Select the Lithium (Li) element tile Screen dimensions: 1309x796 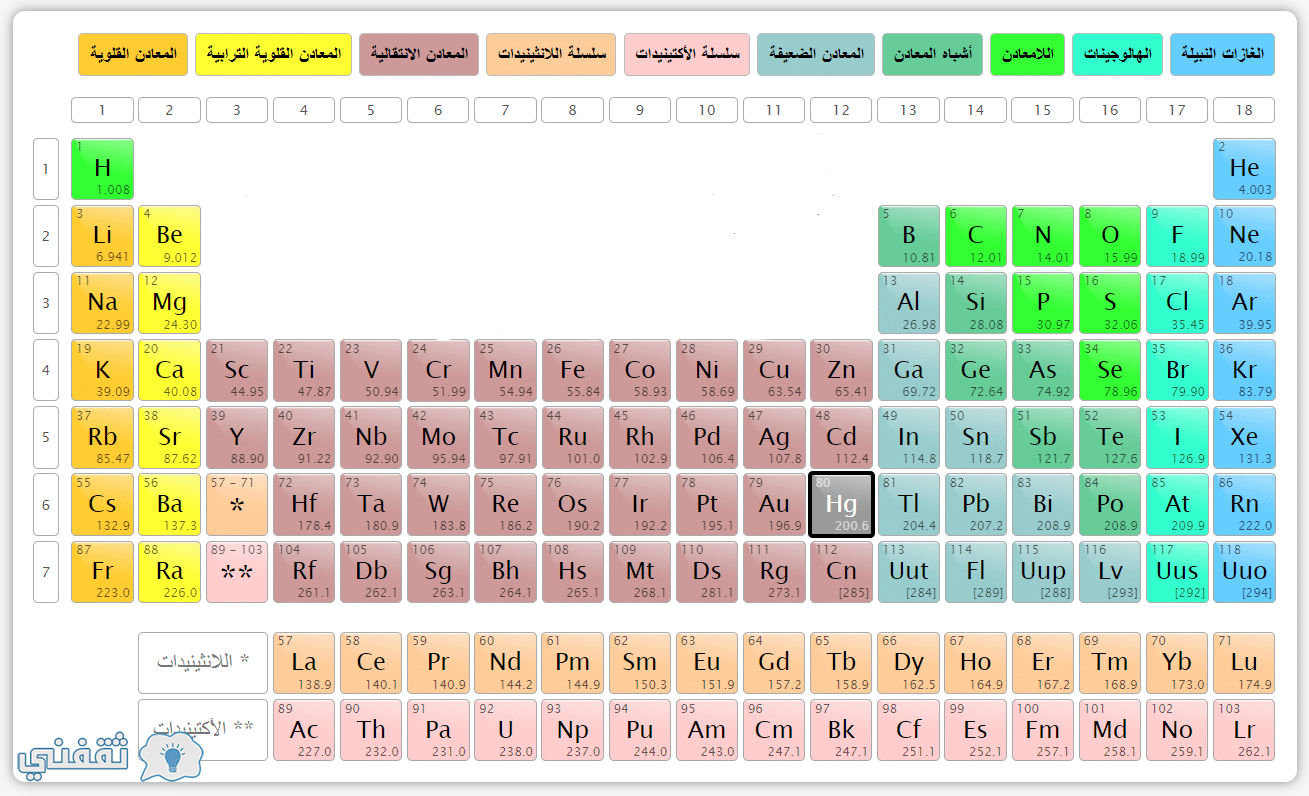(102, 235)
